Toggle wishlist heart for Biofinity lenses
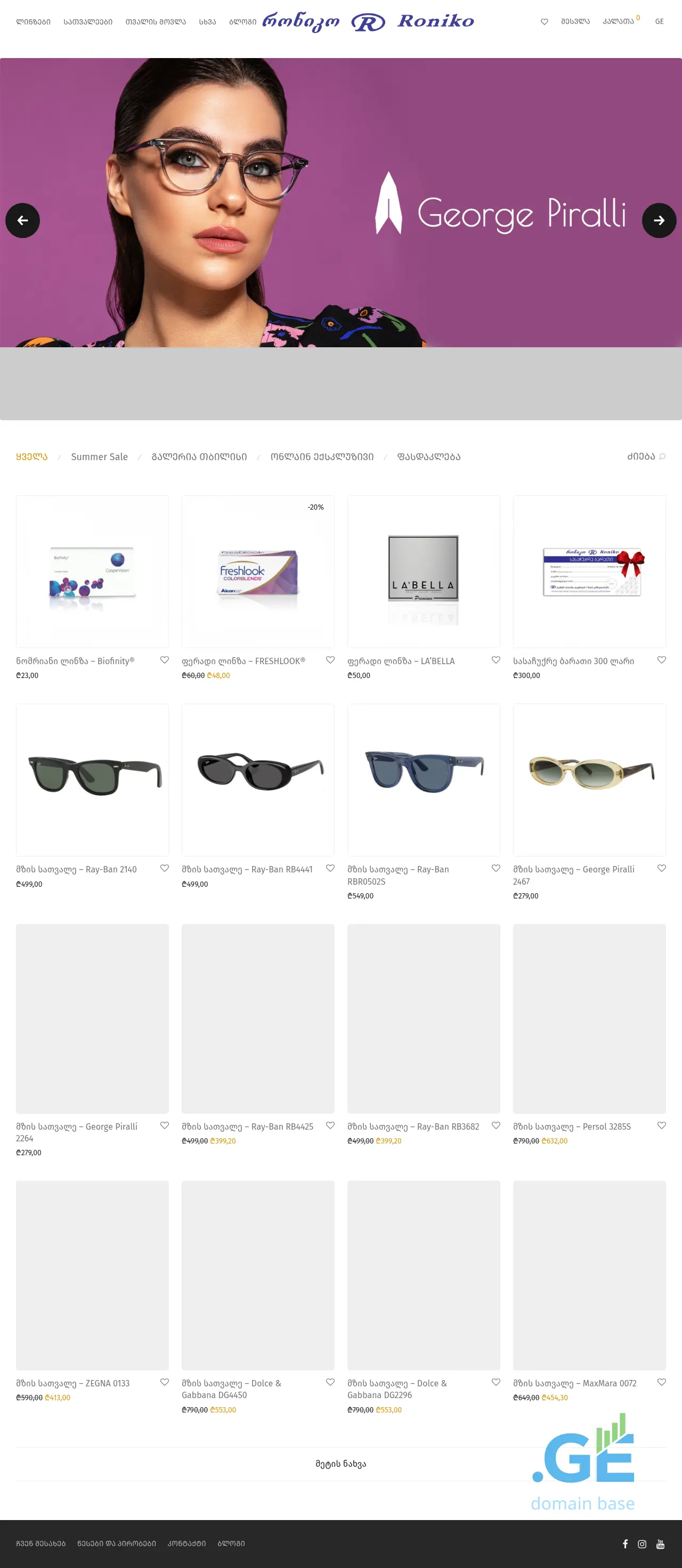Screen dimensions: 682x1568 [165, 660]
